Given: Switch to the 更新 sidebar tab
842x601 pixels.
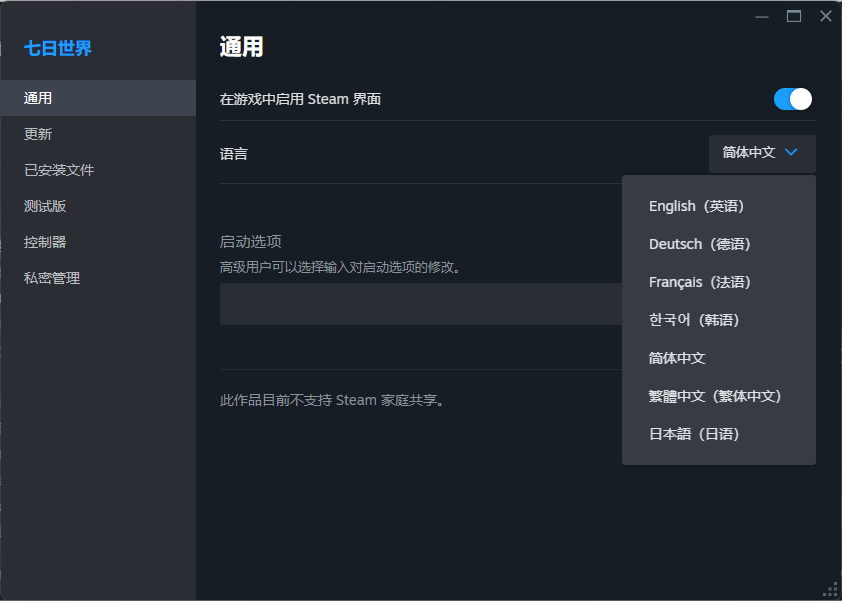Looking at the screenshot, I should click(x=98, y=134).
